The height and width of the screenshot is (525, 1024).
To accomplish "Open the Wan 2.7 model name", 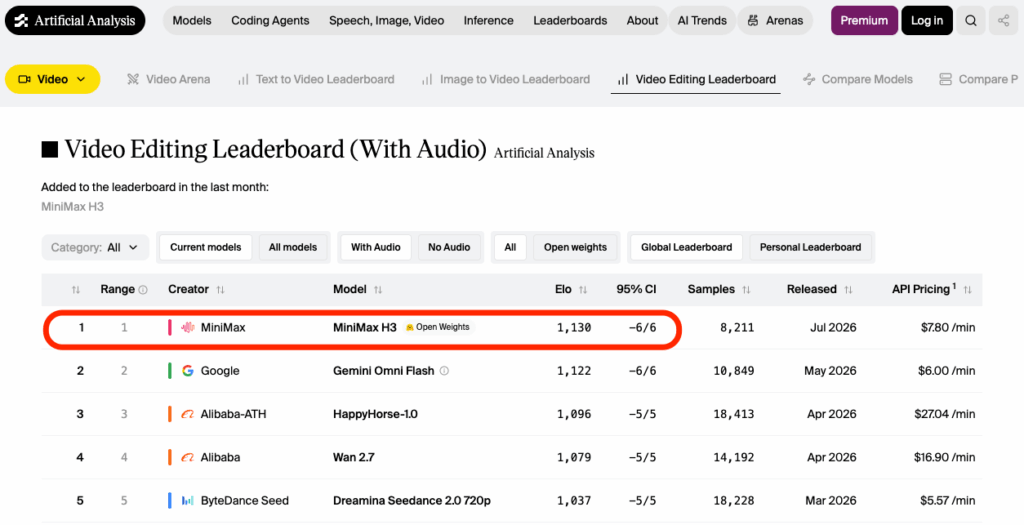I will (x=354, y=457).
